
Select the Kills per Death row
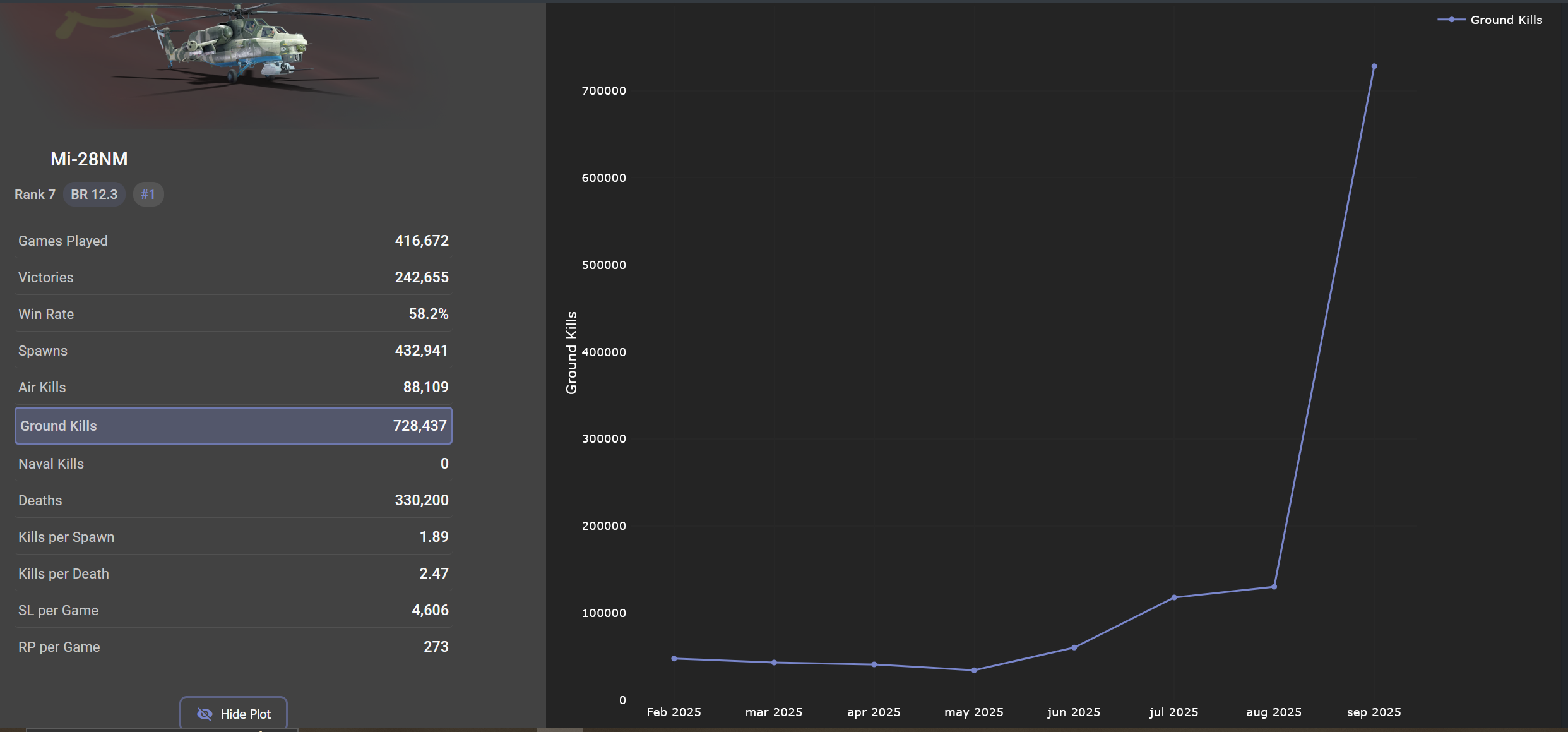coord(233,573)
